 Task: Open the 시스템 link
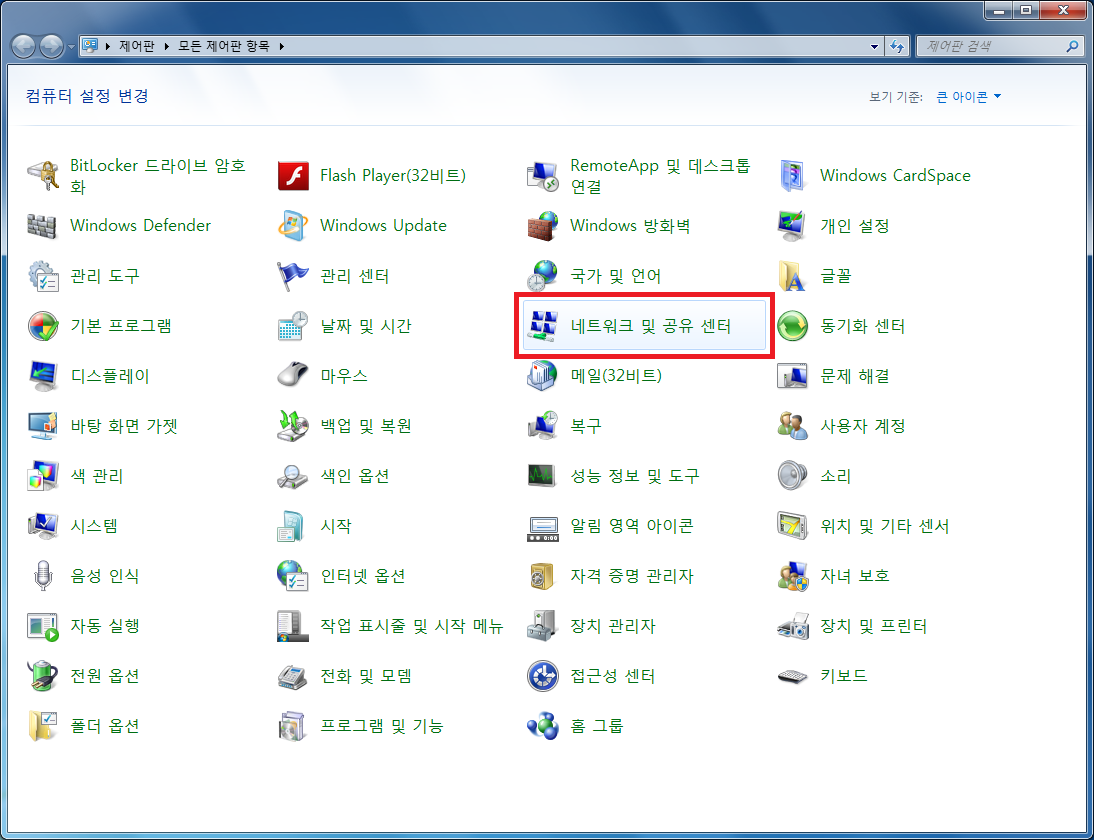click(x=94, y=526)
